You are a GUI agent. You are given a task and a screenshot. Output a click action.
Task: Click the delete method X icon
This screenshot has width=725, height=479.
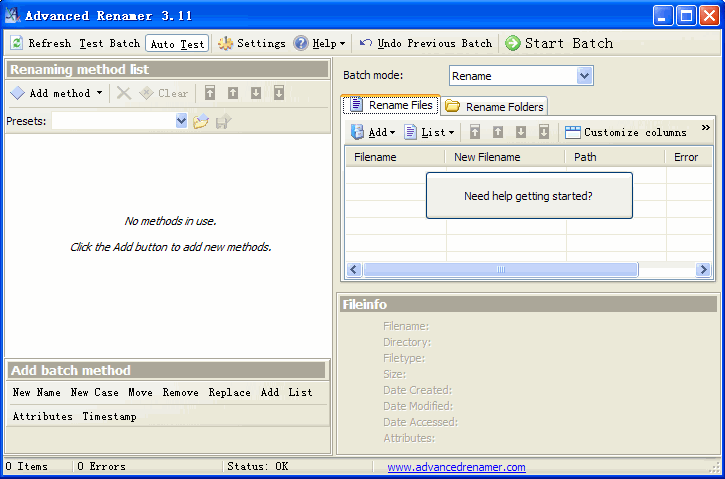(123, 93)
